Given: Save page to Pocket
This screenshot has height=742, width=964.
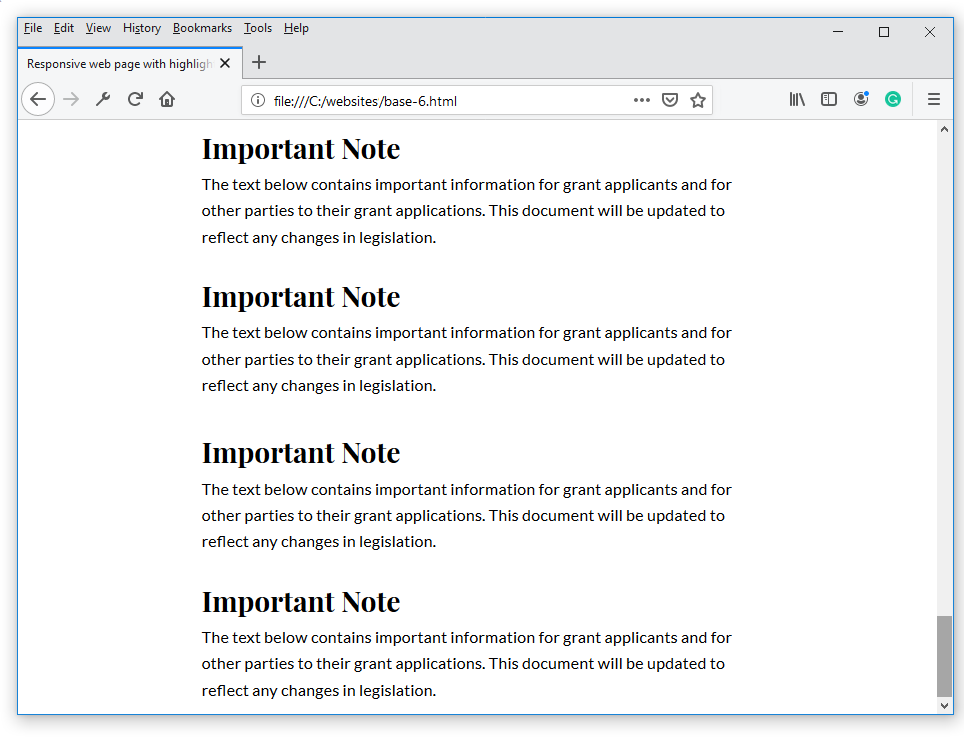Looking at the screenshot, I should [670, 100].
